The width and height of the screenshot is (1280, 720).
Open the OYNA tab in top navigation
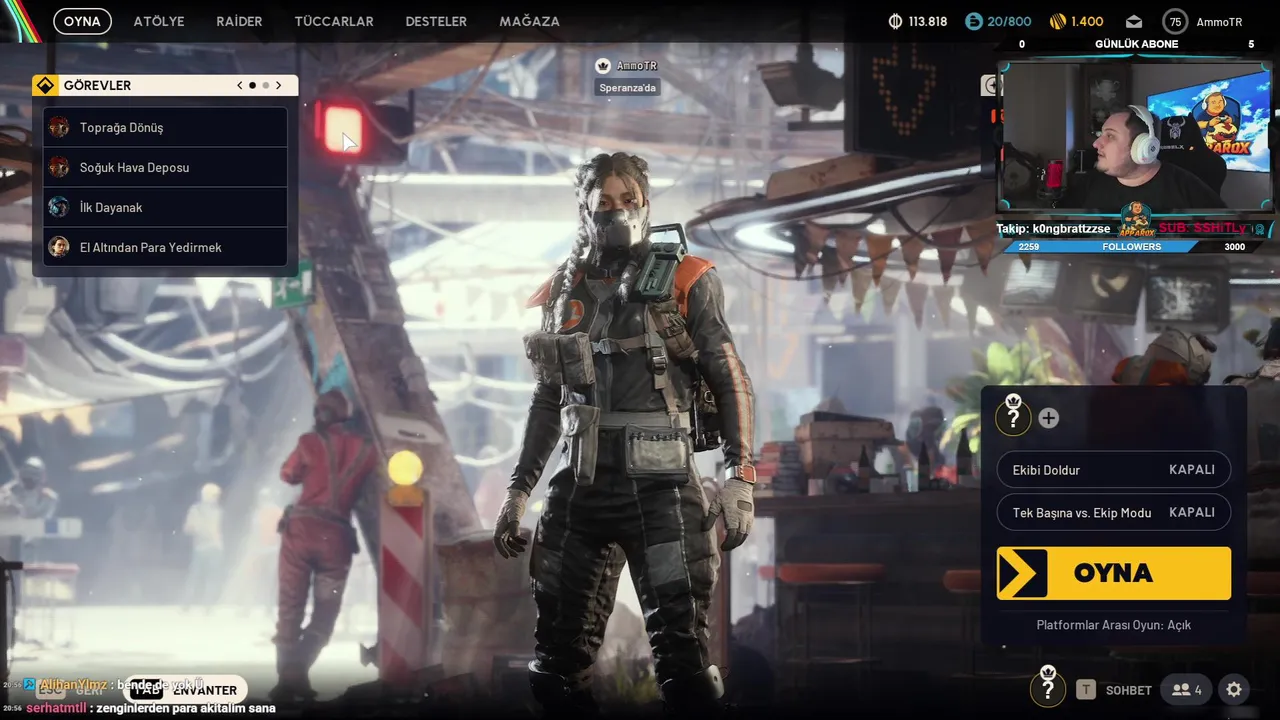click(82, 21)
